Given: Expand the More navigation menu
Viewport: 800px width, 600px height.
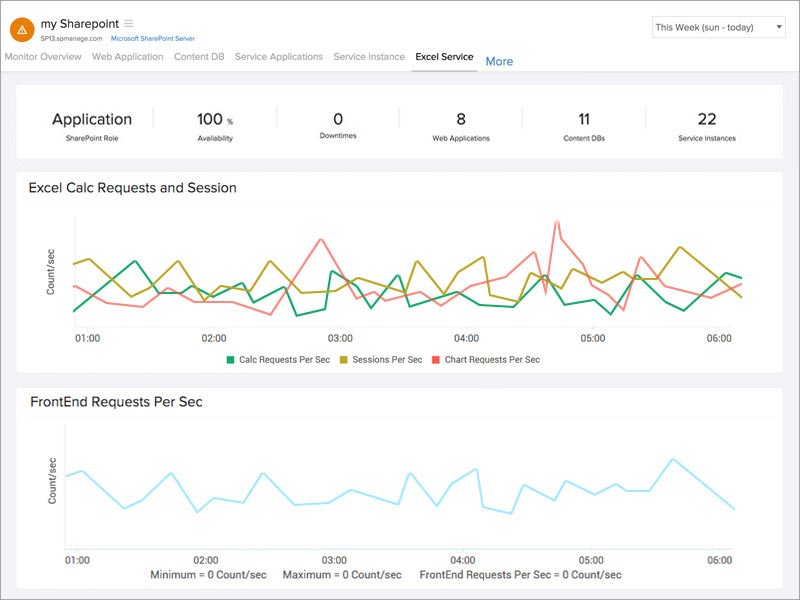Looking at the screenshot, I should click(x=498, y=61).
